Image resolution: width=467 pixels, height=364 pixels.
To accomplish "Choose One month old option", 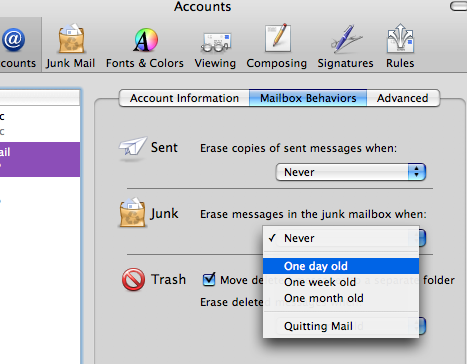I will [x=341, y=298].
